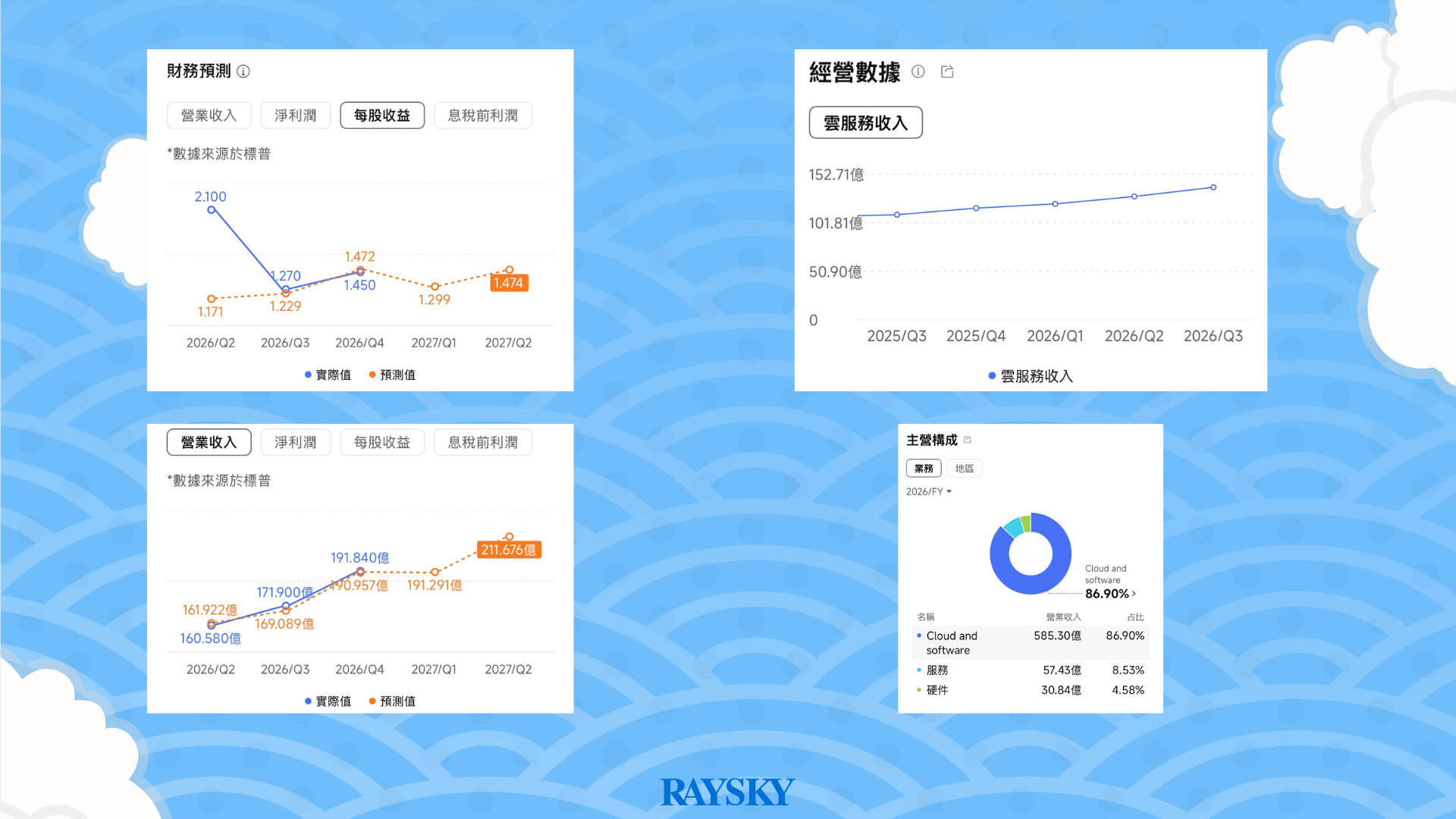The height and width of the screenshot is (819, 1456).
Task: Click the share icon next to 經營數據
Action: [x=947, y=71]
